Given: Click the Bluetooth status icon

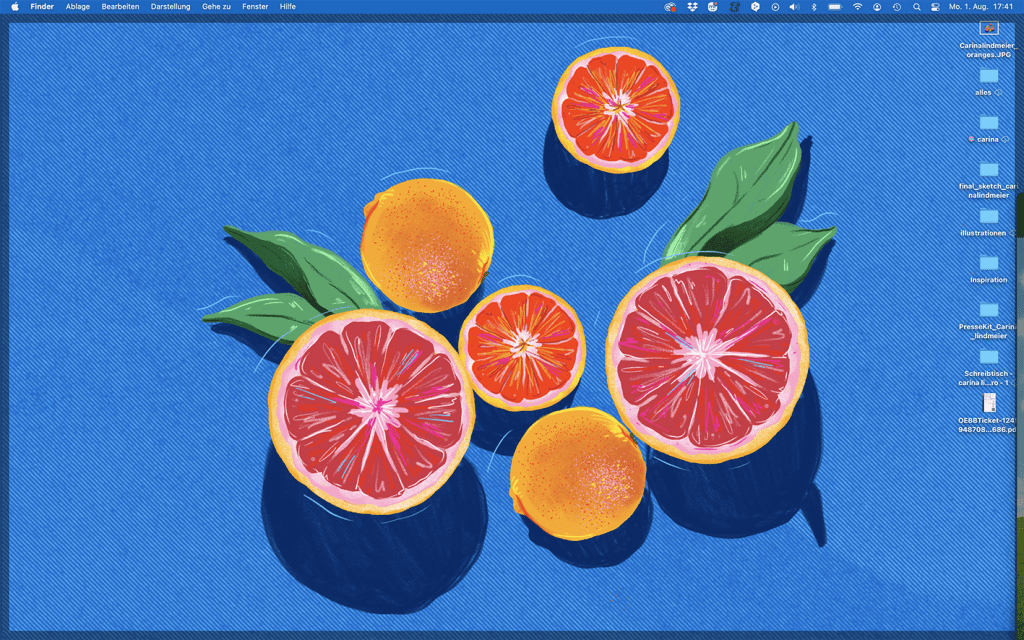Looking at the screenshot, I should (813, 6).
